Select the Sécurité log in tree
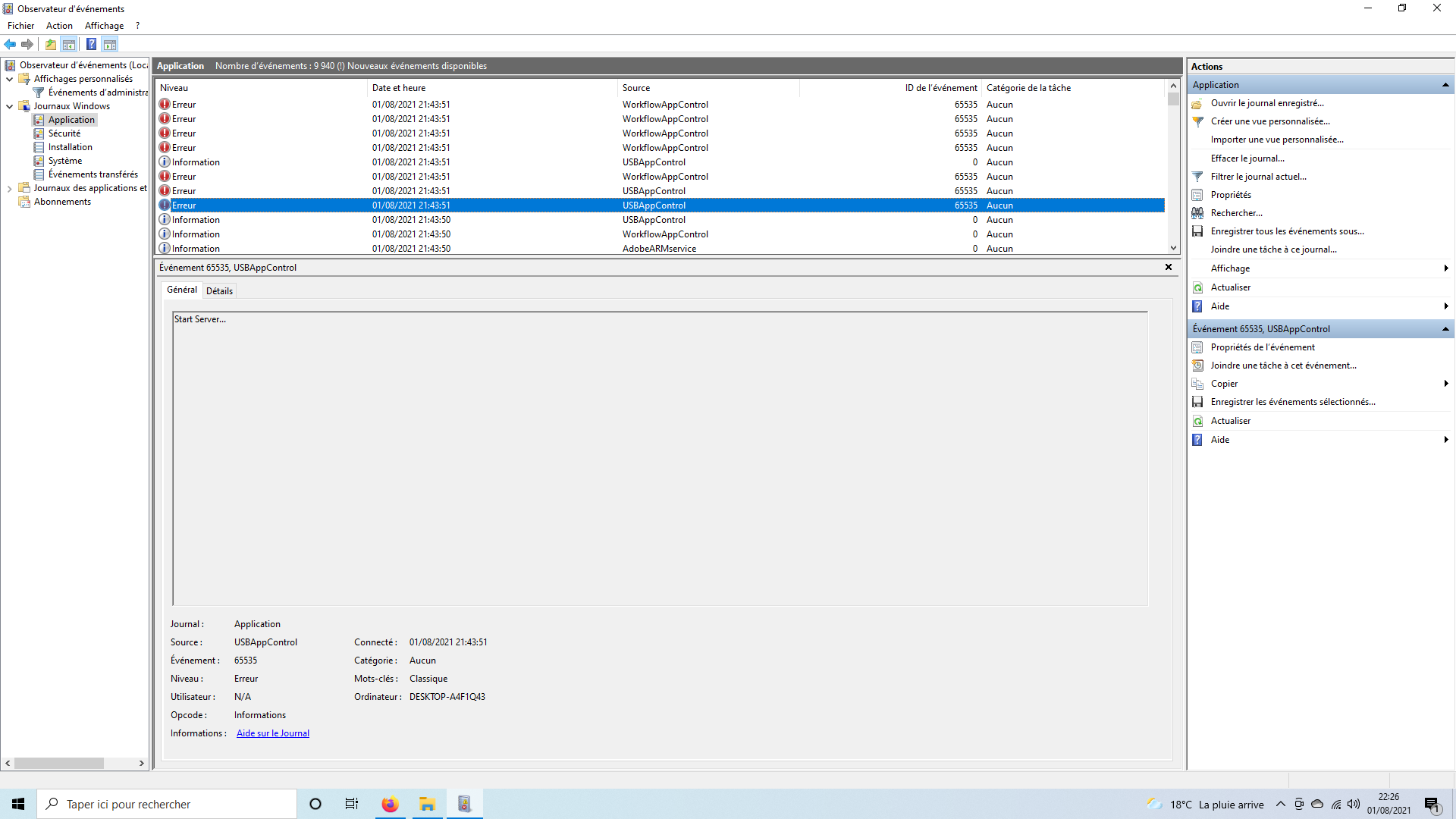Viewport: 1456px width, 819px height. pos(64,133)
